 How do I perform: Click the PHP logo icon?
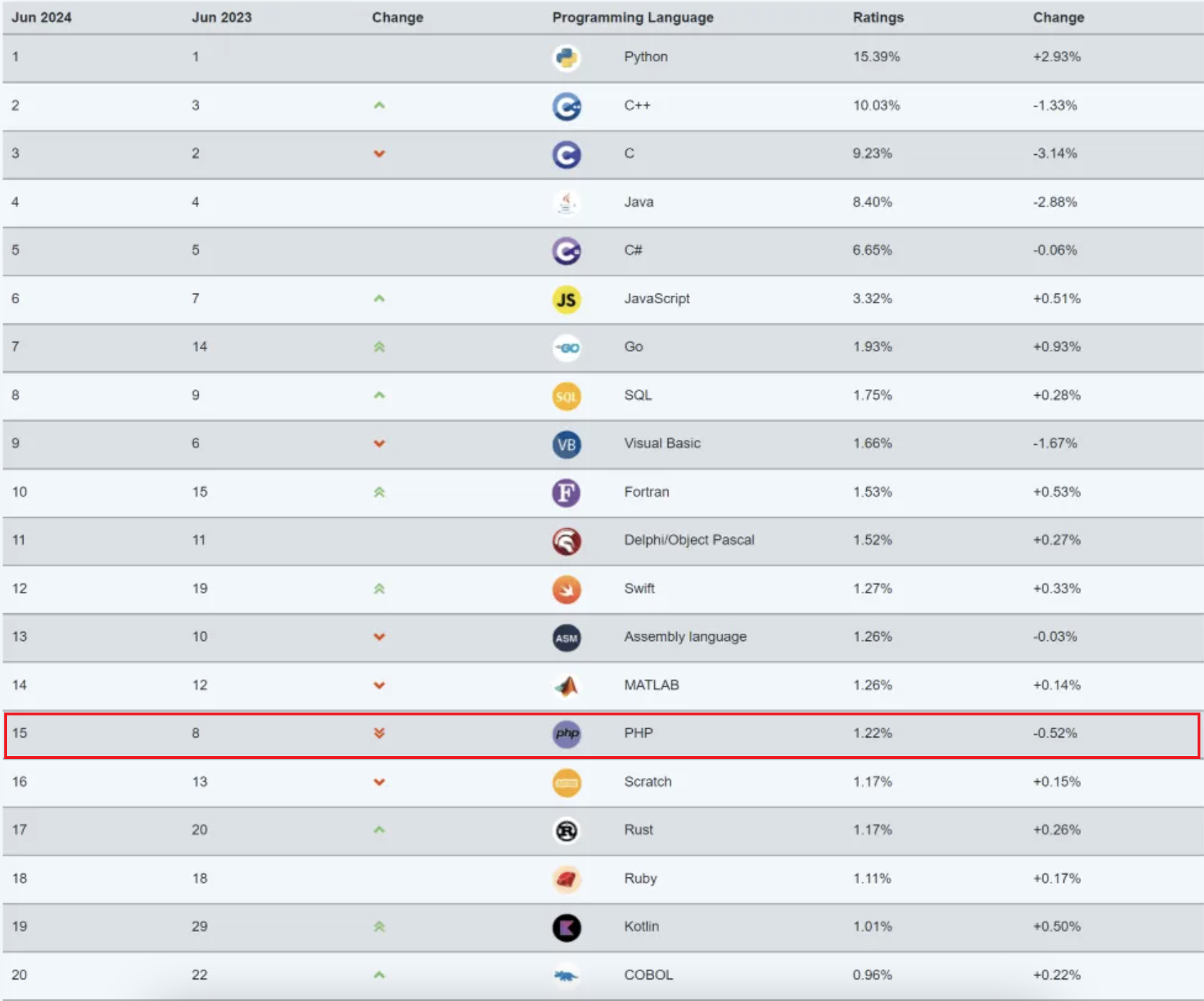(566, 734)
